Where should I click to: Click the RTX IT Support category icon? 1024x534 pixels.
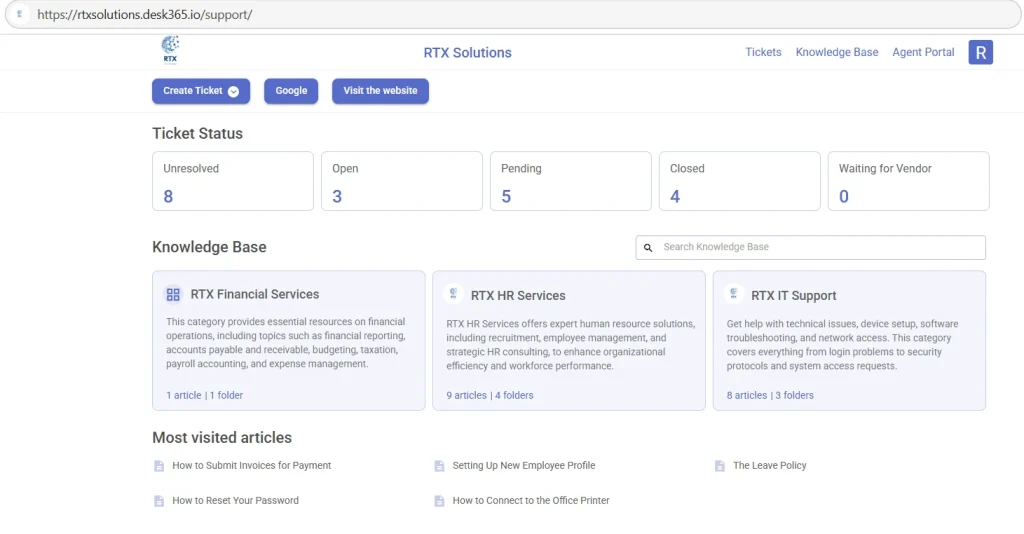733,294
